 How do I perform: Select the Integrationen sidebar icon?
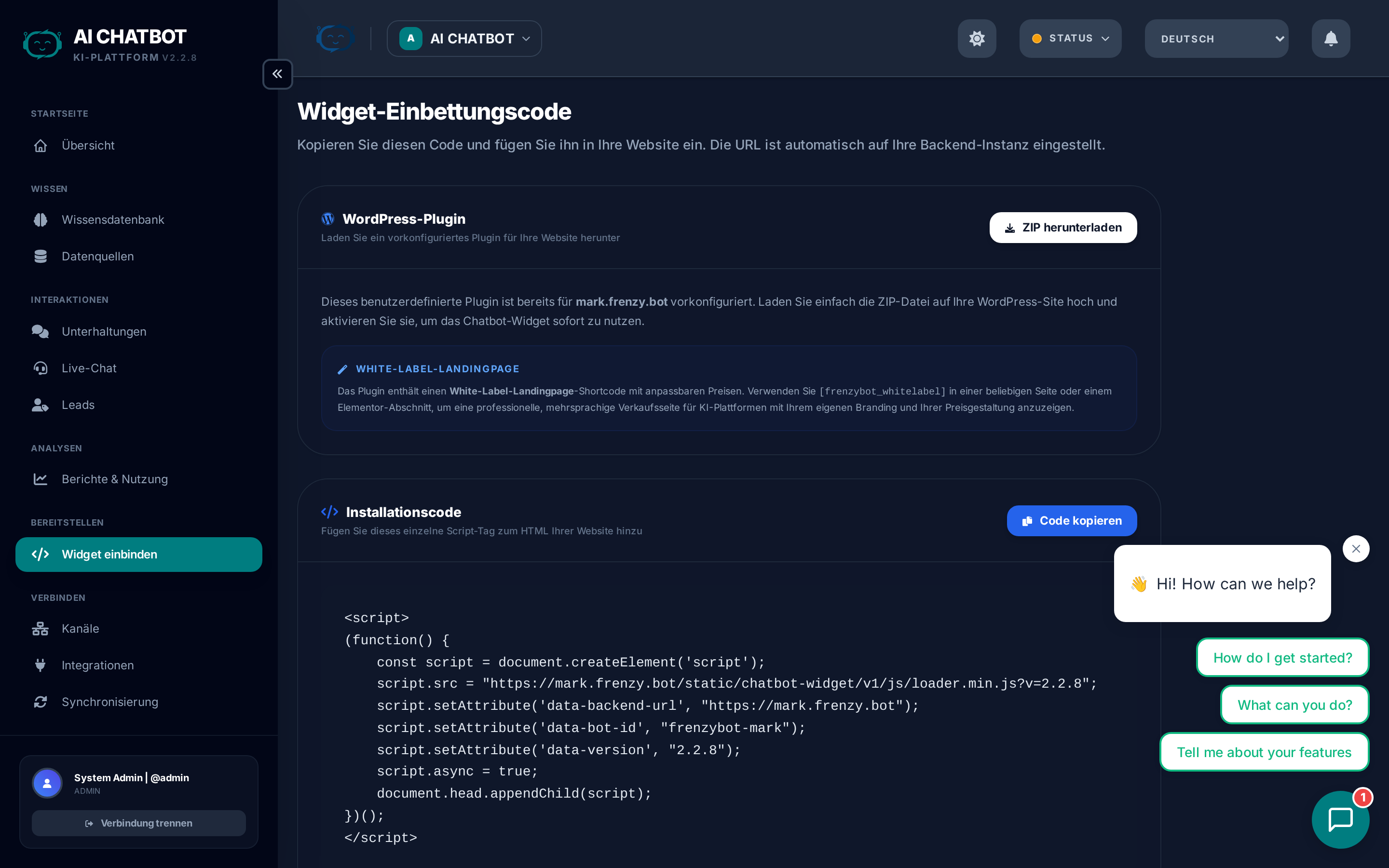pyautogui.click(x=97, y=665)
